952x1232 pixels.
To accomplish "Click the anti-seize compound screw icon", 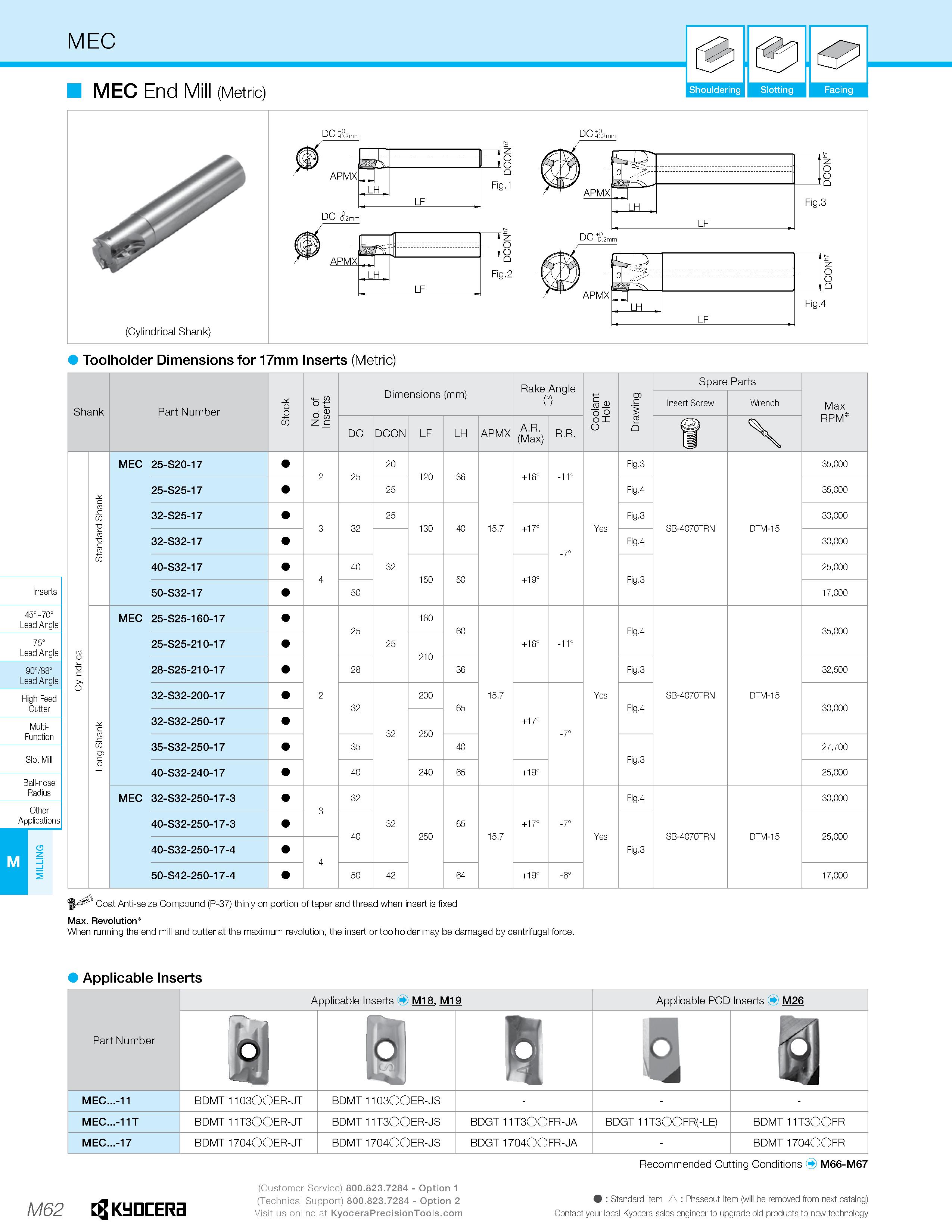I will pyautogui.click(x=80, y=902).
